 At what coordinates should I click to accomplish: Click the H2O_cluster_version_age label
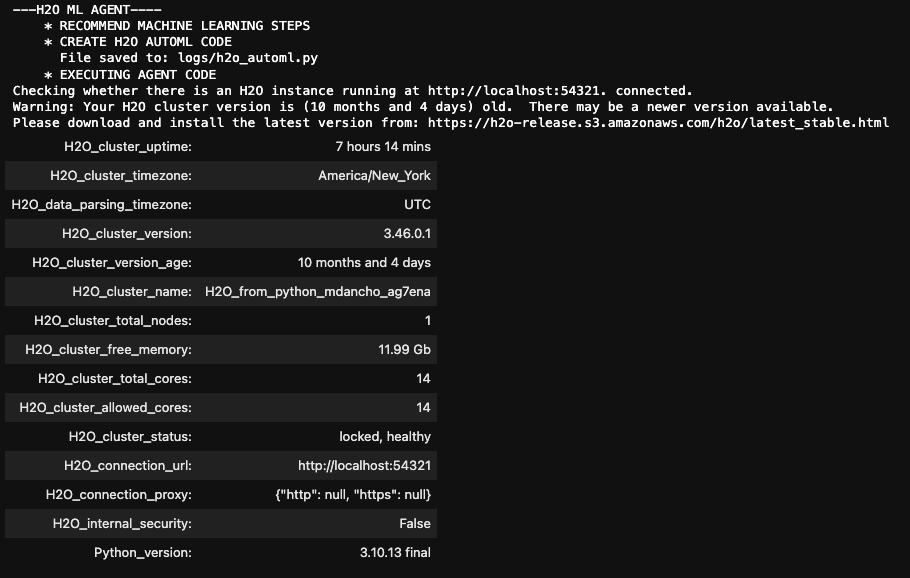coord(112,263)
